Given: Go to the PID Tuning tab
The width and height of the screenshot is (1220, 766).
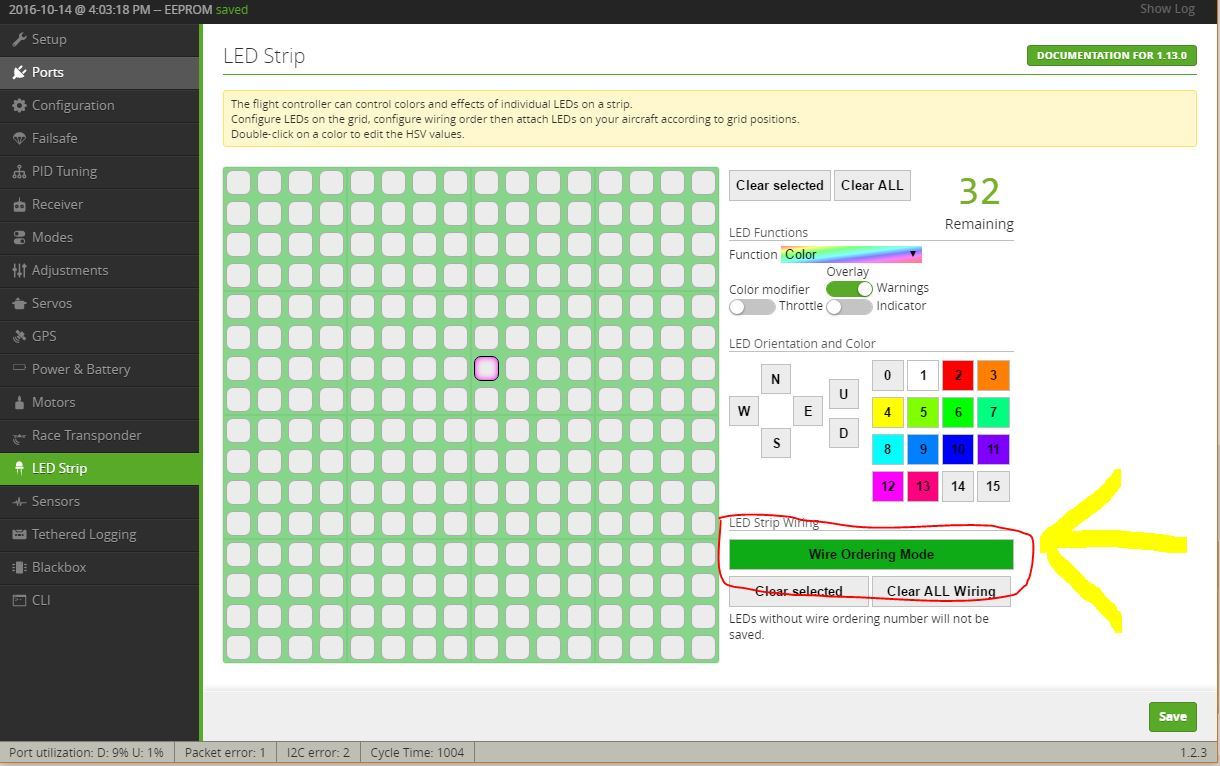Looking at the screenshot, I should pyautogui.click(x=100, y=171).
